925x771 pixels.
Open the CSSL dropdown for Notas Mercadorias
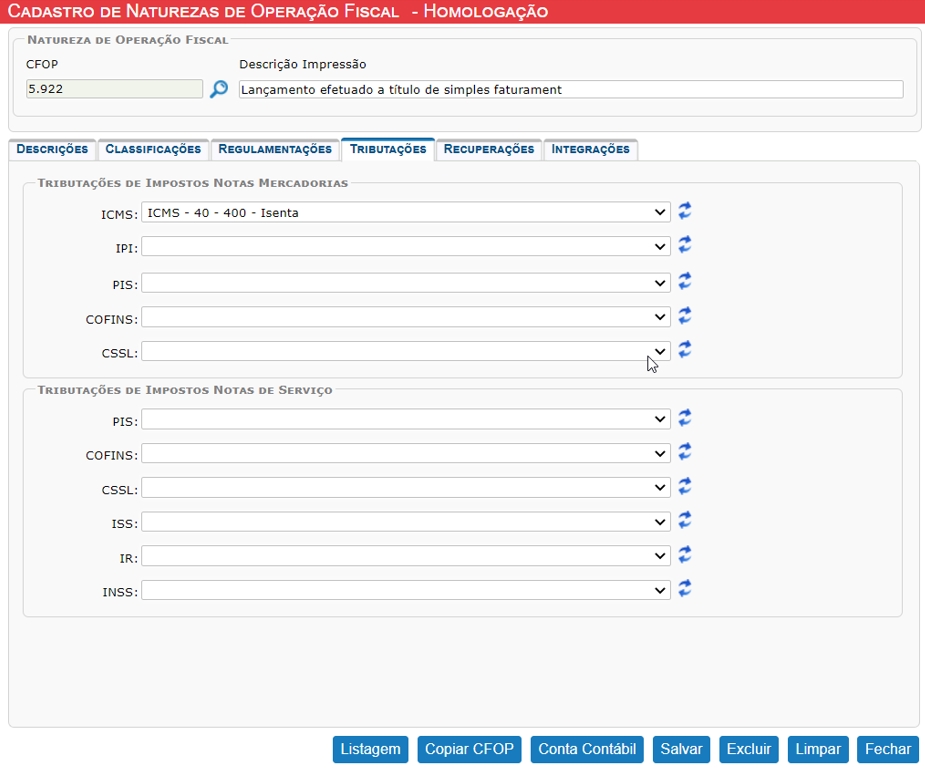pos(406,352)
